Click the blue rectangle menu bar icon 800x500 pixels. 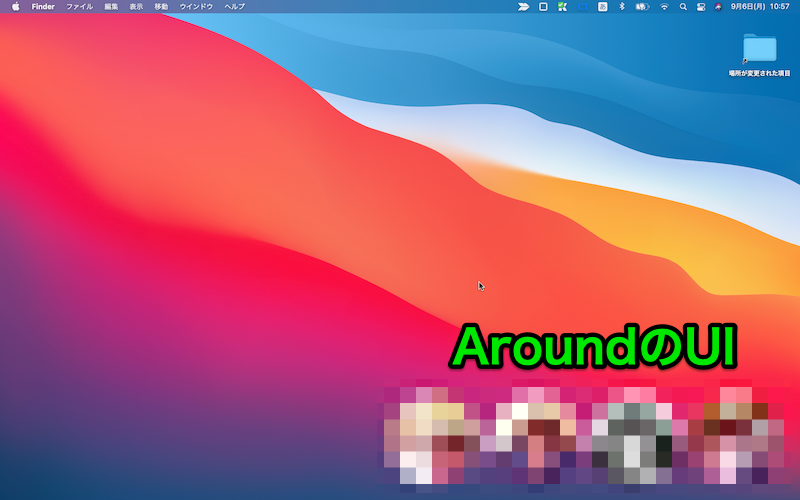click(583, 7)
